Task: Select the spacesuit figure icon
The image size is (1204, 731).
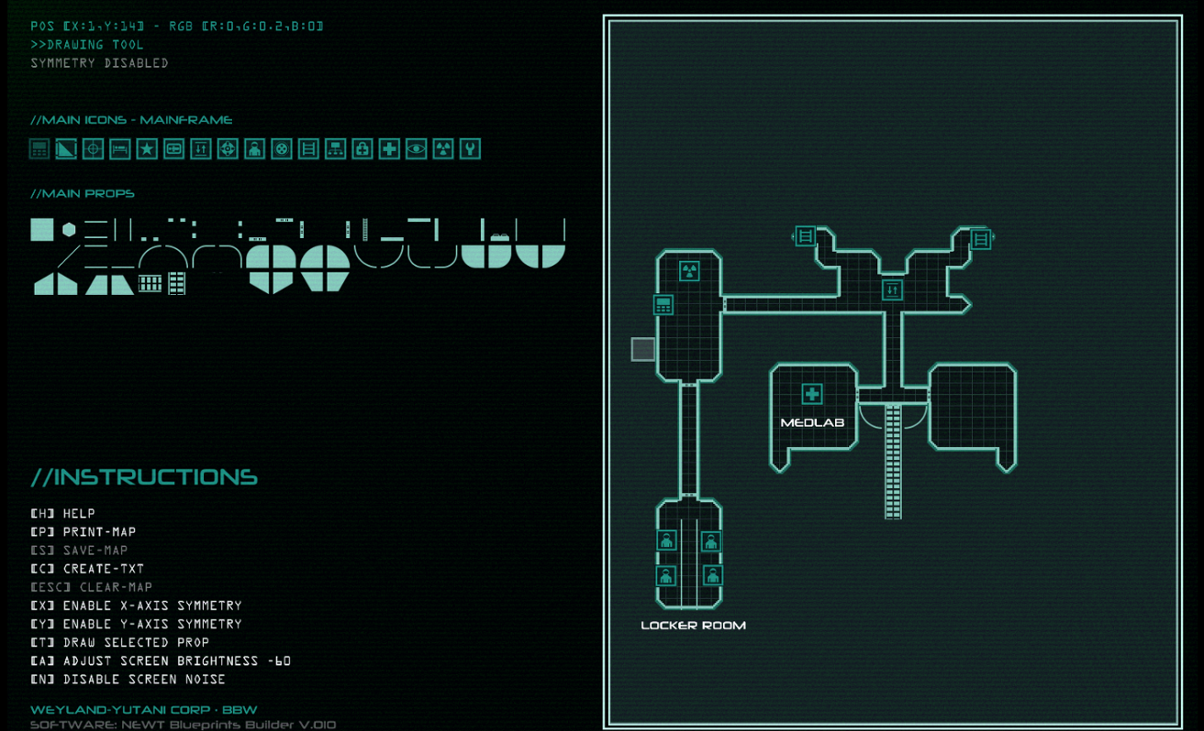Action: coord(254,148)
